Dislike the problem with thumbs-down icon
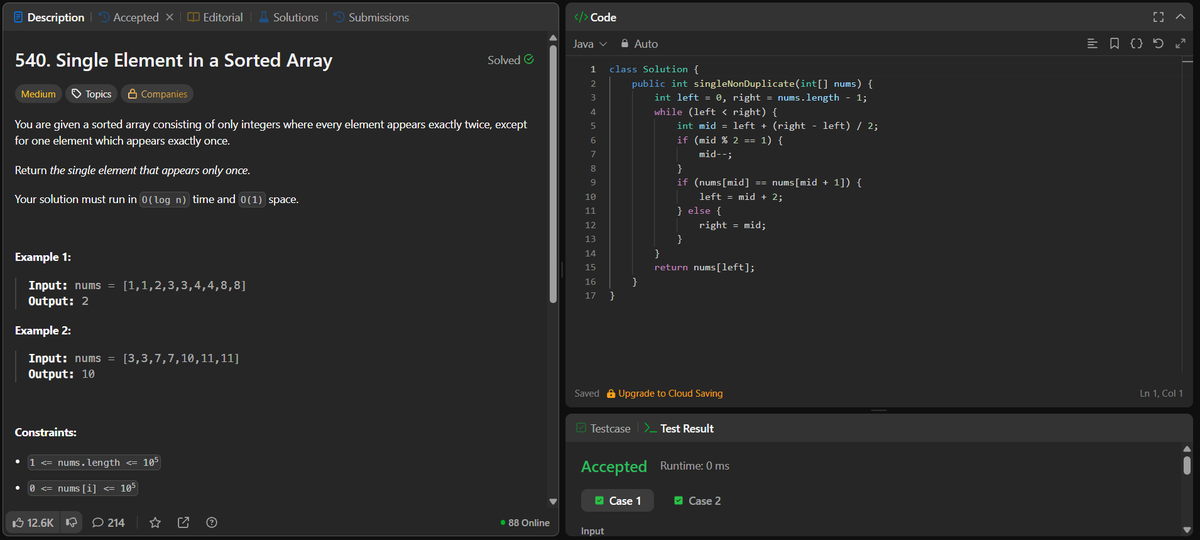The height and width of the screenshot is (540, 1200). coord(71,522)
